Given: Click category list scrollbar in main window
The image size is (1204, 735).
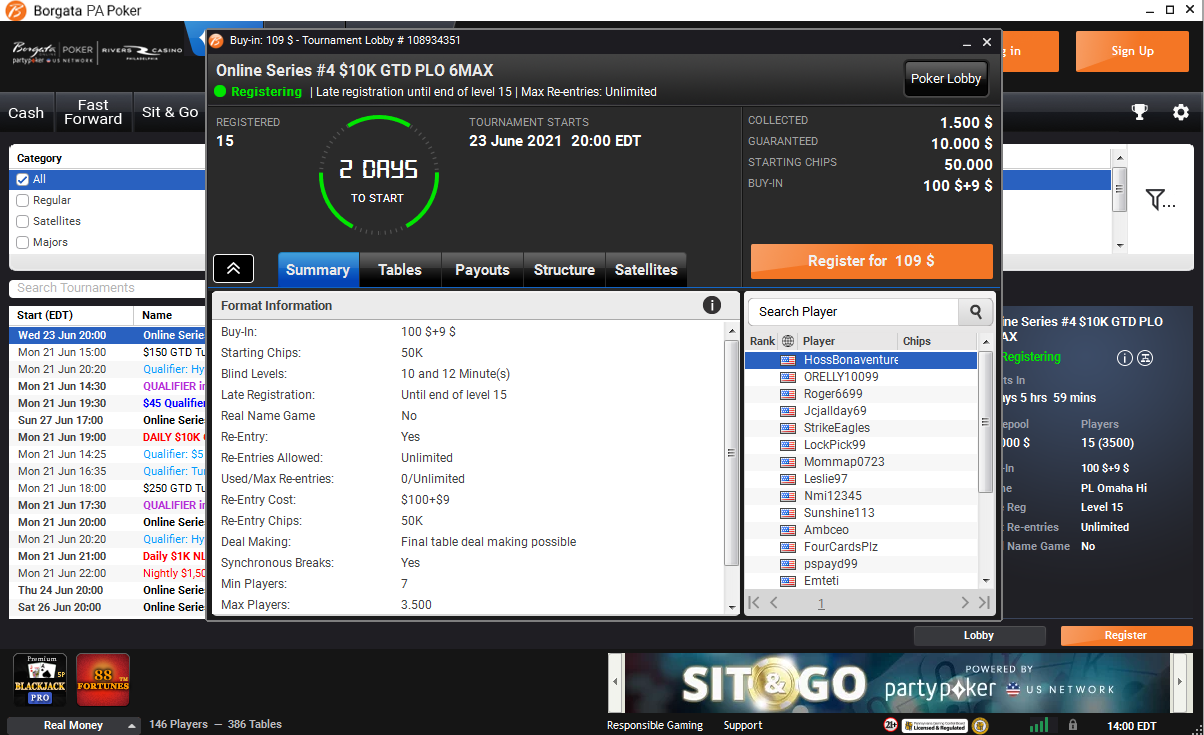Looking at the screenshot, I should pyautogui.click(x=1120, y=200).
